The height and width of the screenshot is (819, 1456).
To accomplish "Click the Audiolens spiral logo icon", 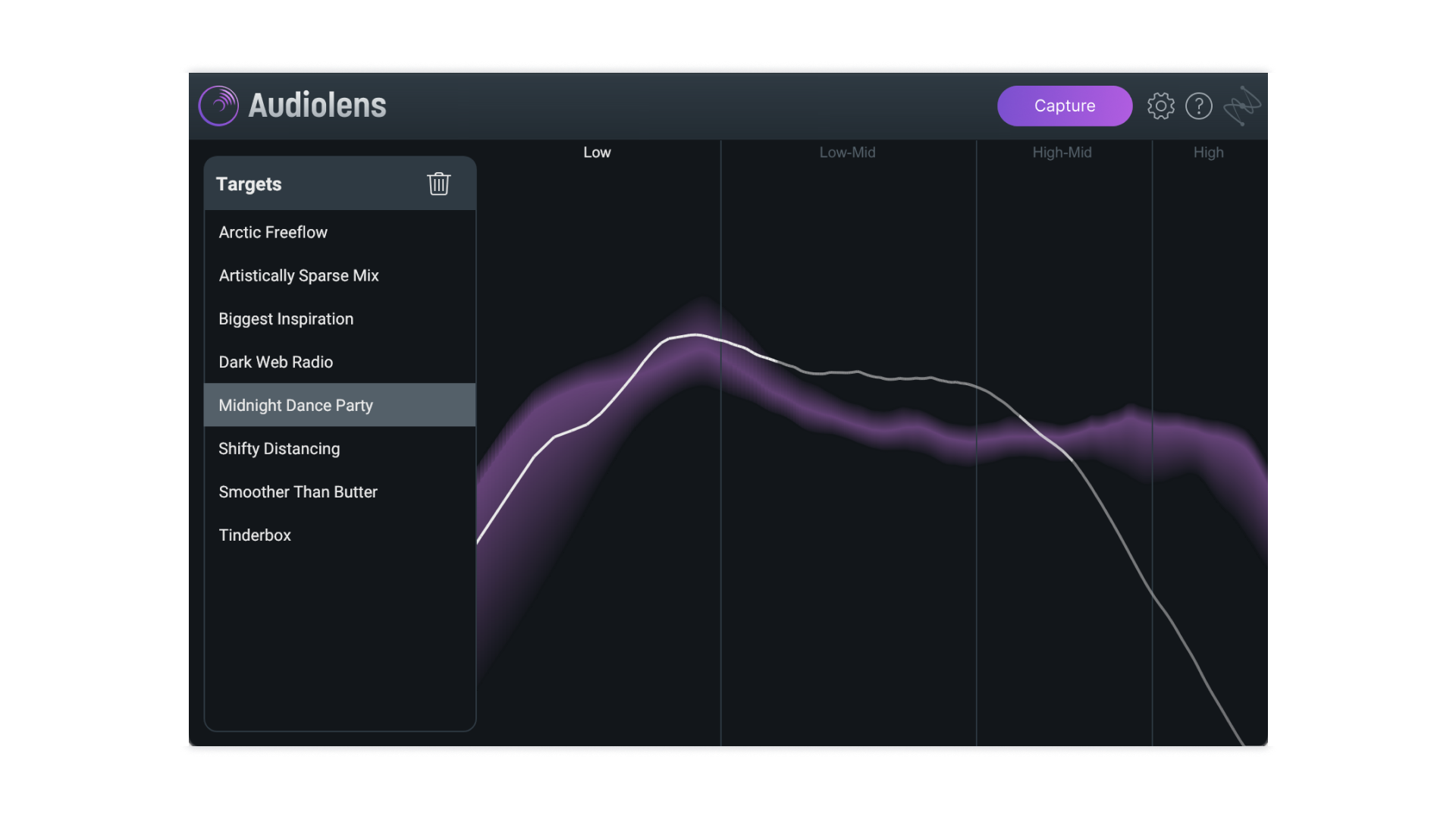I will [x=218, y=105].
